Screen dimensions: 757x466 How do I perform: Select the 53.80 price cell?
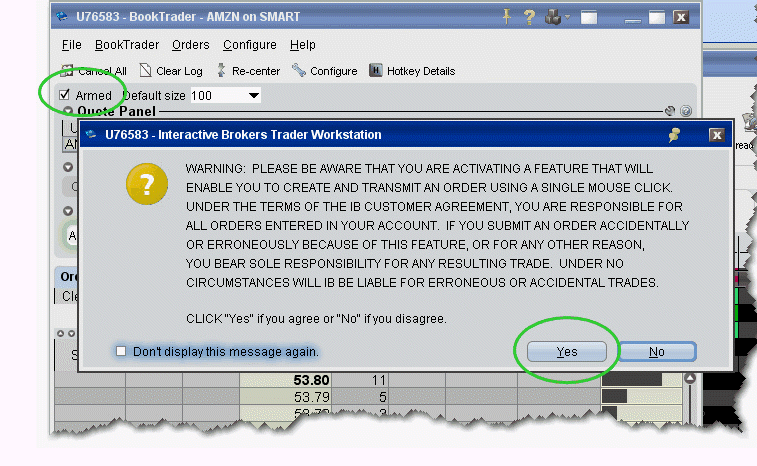tap(285, 380)
